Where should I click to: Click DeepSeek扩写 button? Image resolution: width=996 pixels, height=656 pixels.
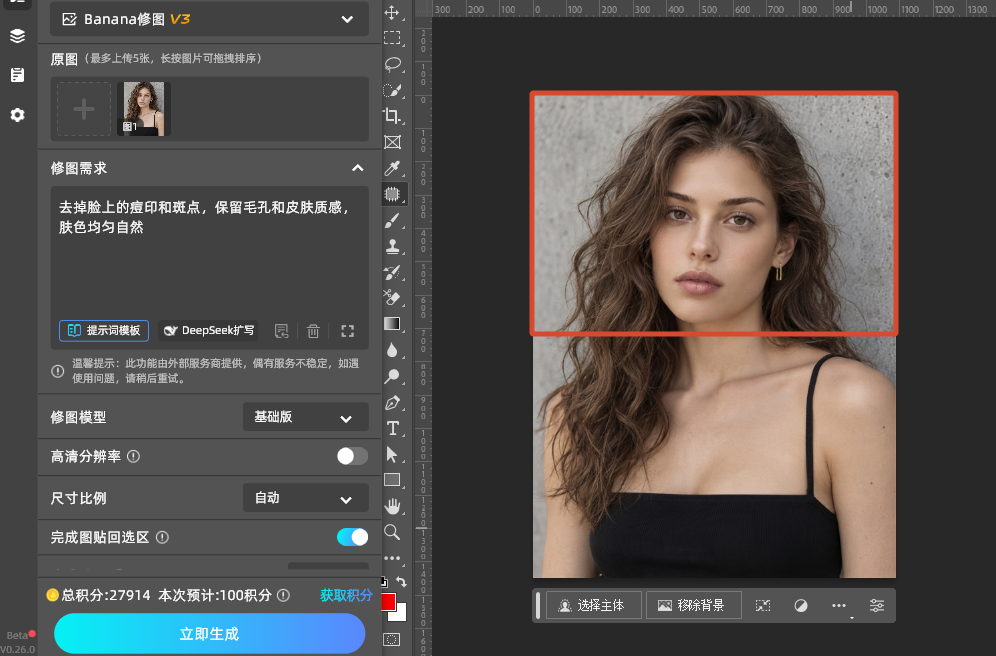(x=208, y=330)
